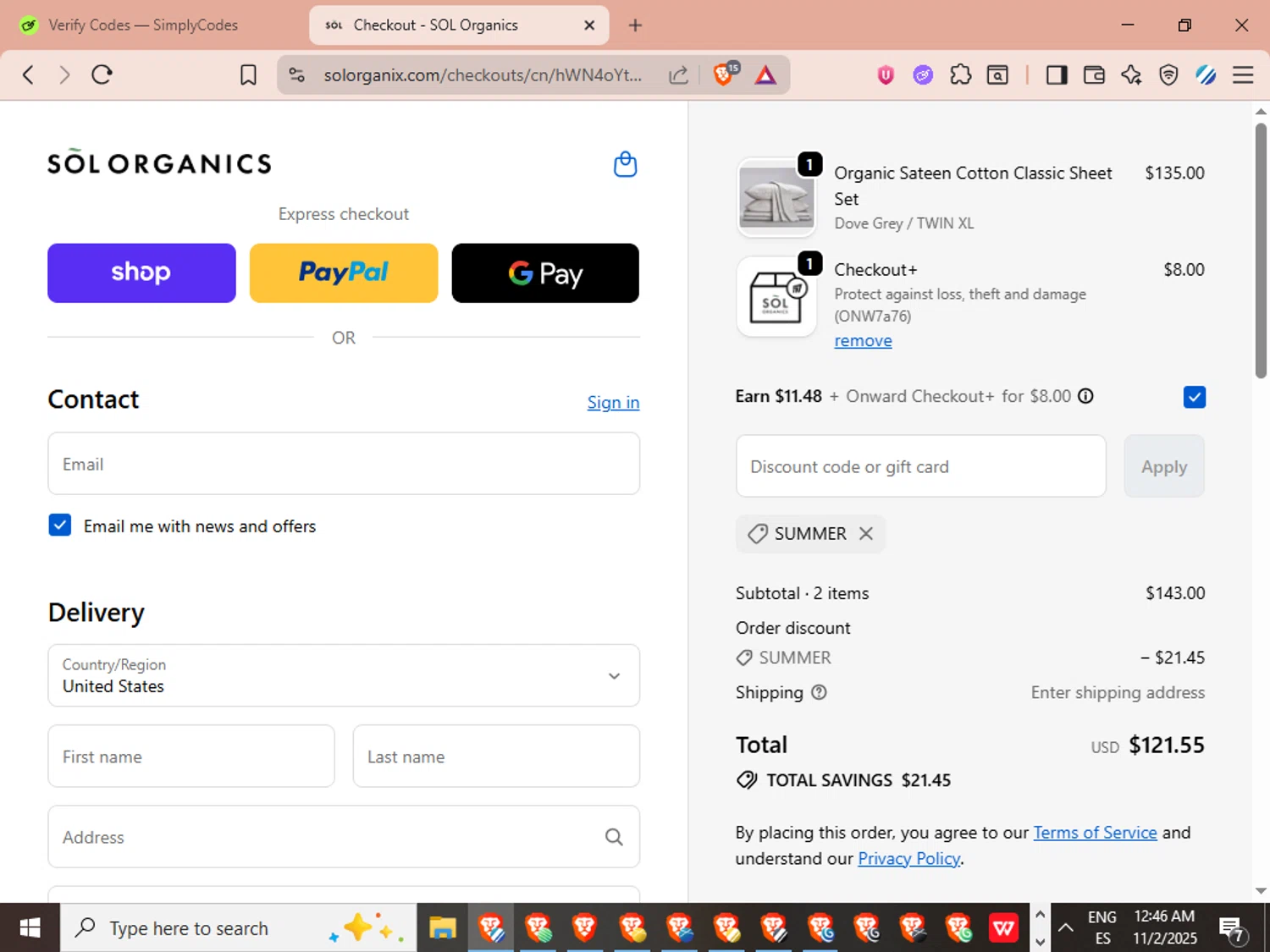Open new browser tab
The width and height of the screenshot is (1270, 952).
coord(635,25)
